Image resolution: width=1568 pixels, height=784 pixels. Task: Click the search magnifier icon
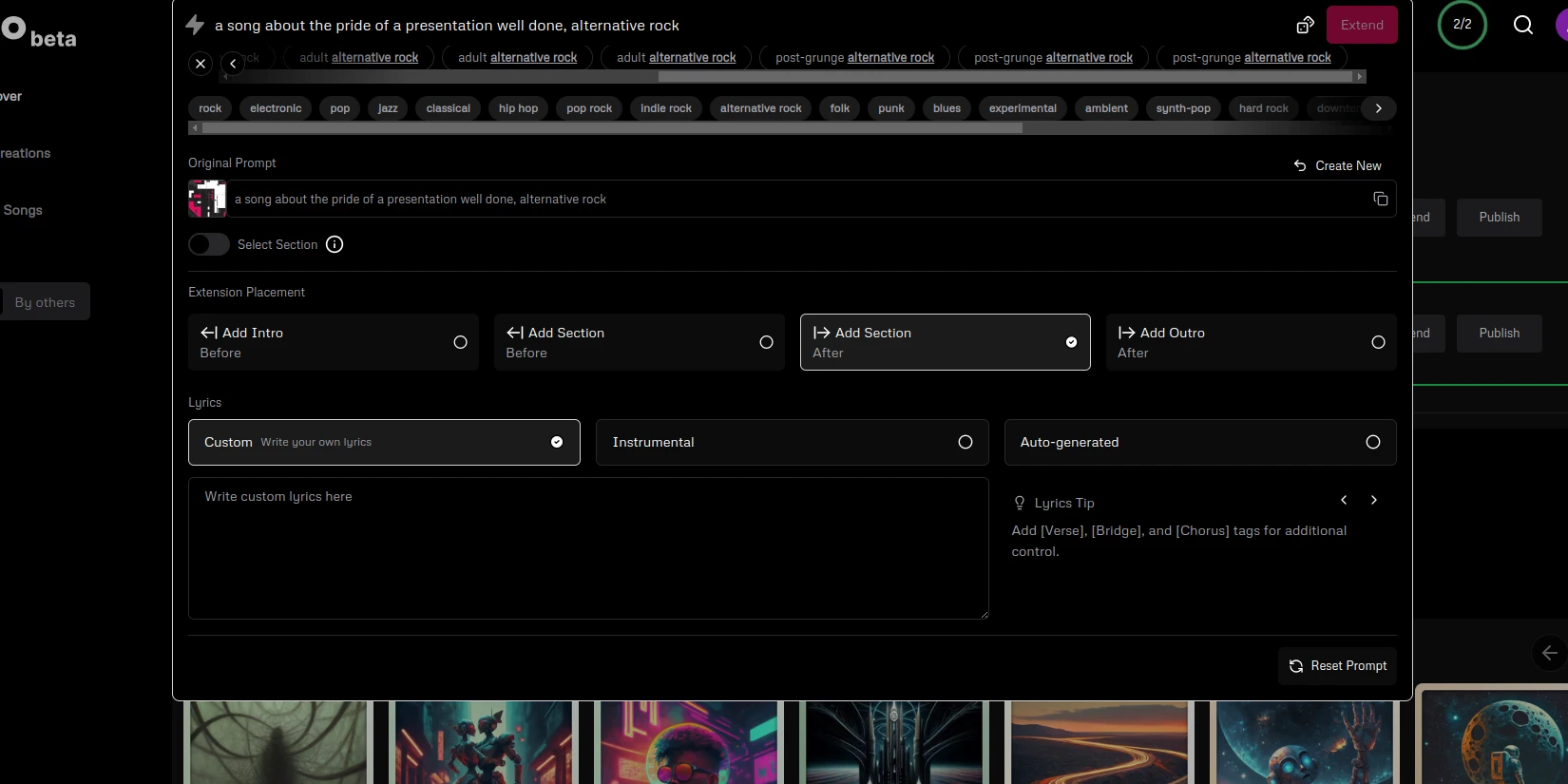click(x=1522, y=25)
